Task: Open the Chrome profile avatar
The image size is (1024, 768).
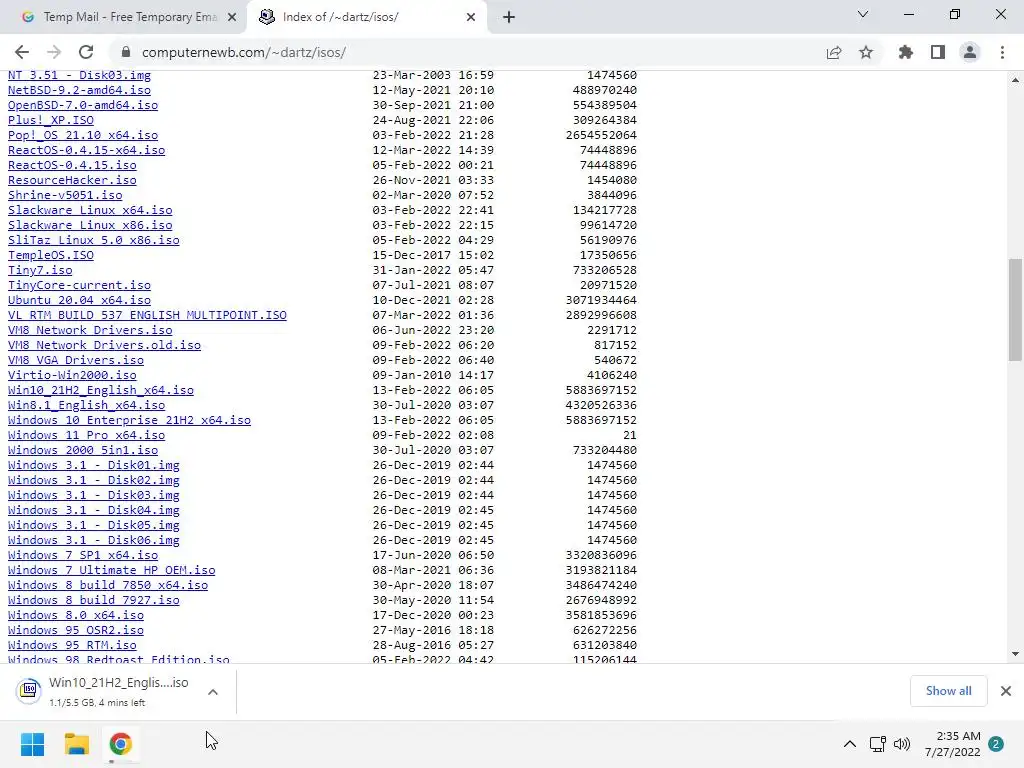Action: (970, 52)
